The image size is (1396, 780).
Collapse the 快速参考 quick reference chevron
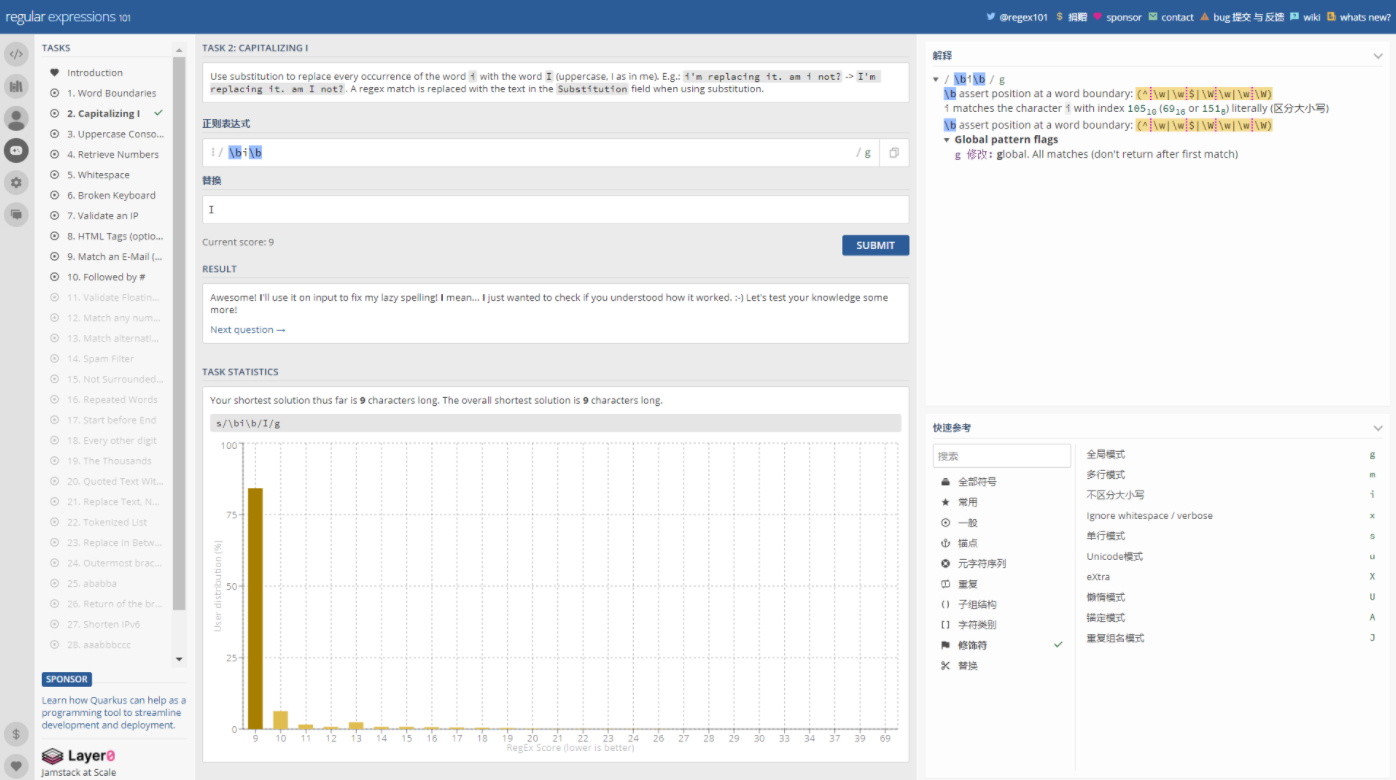pos(1378,428)
